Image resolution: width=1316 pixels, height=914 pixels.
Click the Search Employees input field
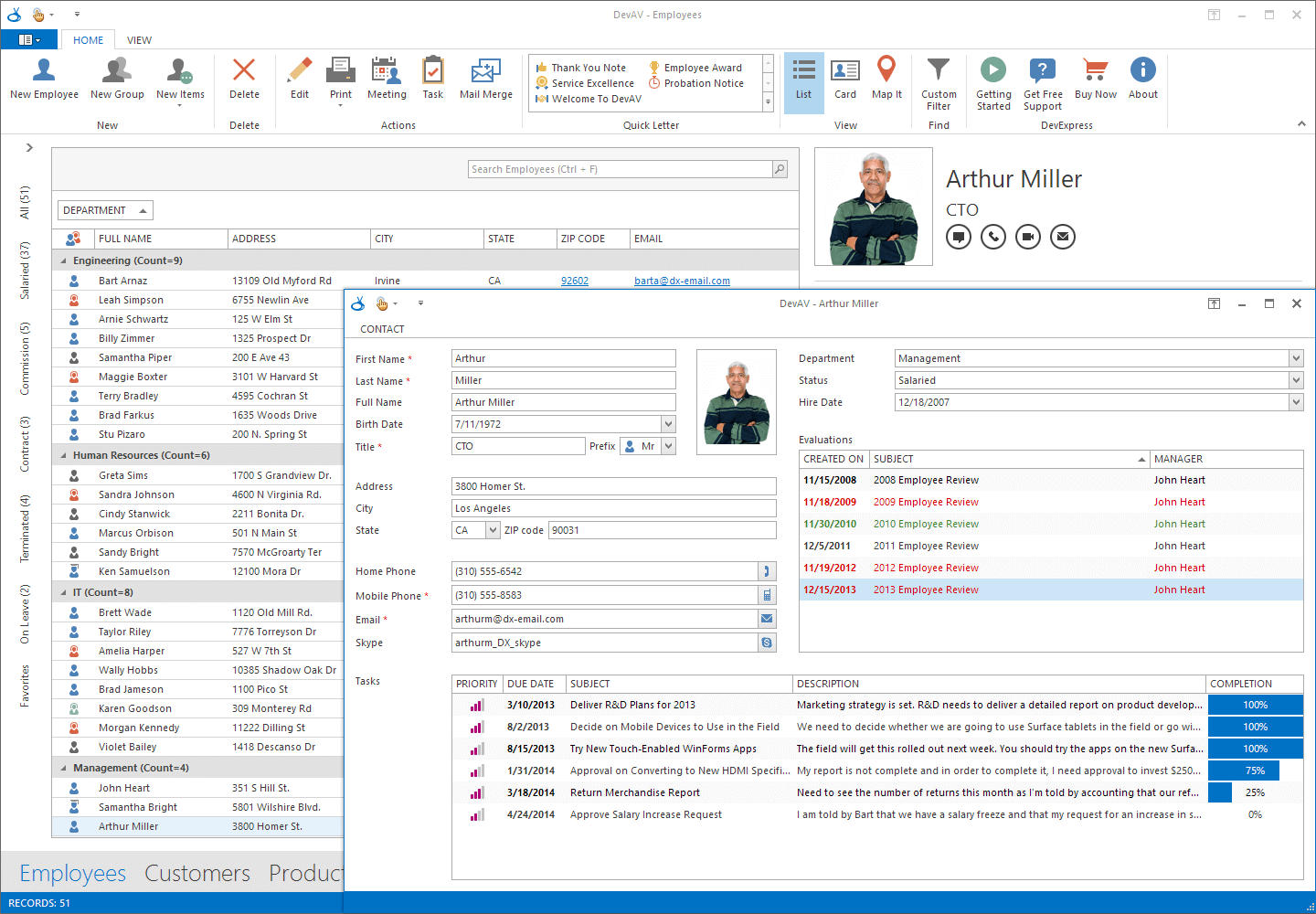click(621, 169)
